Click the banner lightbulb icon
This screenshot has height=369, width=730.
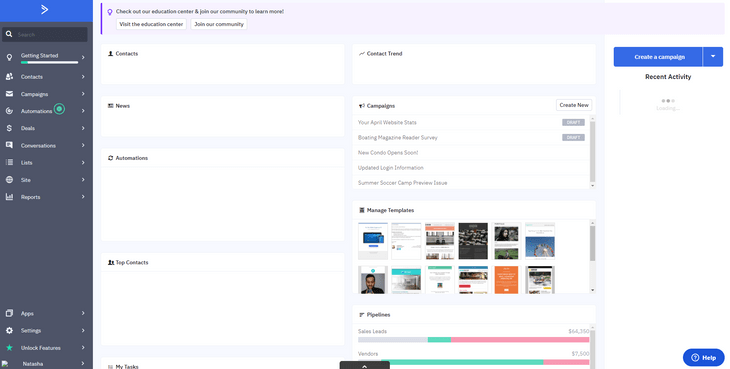(x=110, y=12)
